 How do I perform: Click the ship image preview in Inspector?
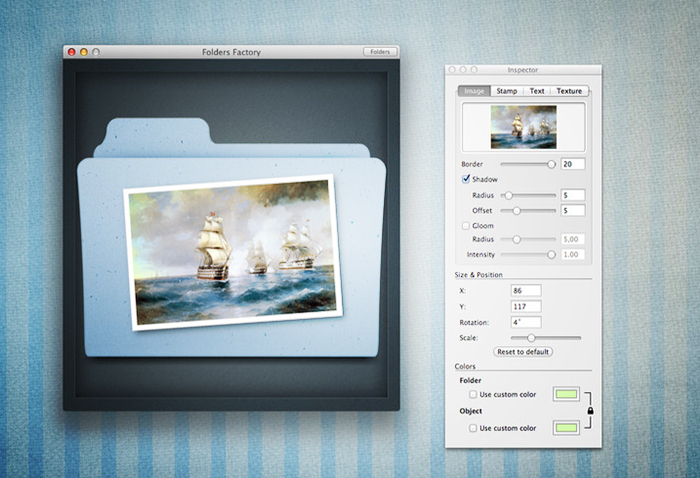pos(524,127)
